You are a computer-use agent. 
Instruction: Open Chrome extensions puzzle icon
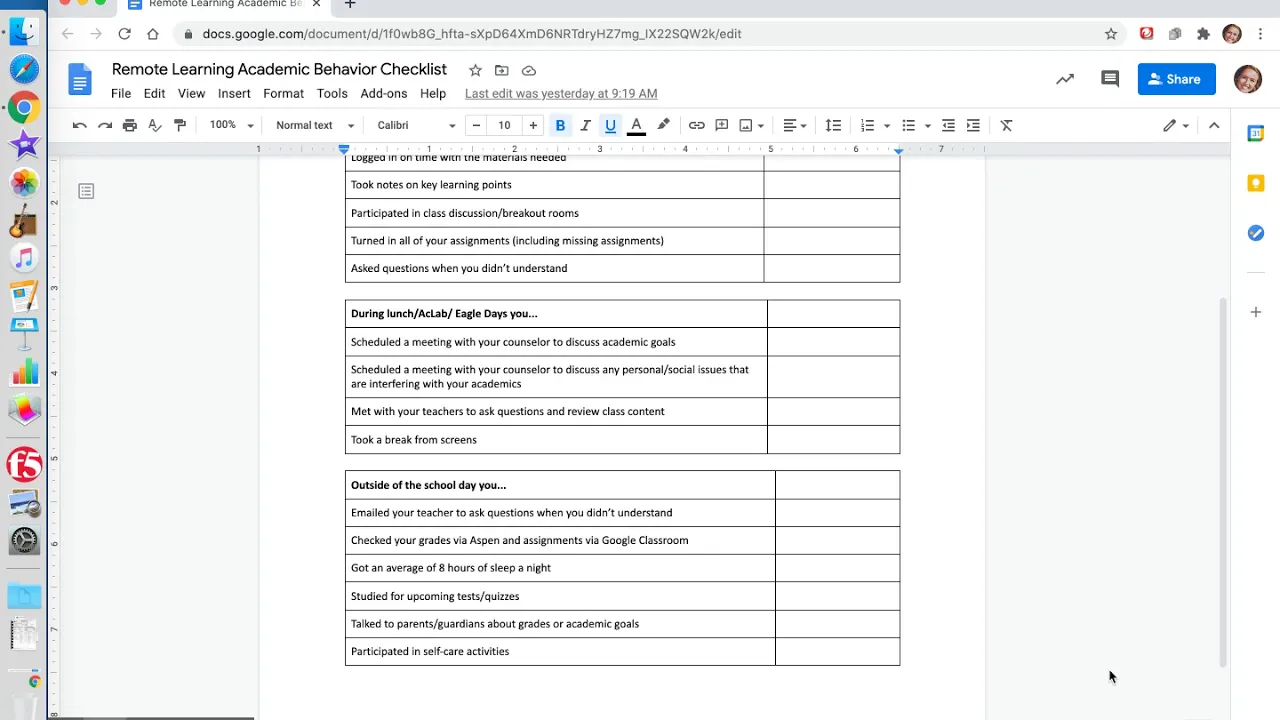tap(1203, 34)
